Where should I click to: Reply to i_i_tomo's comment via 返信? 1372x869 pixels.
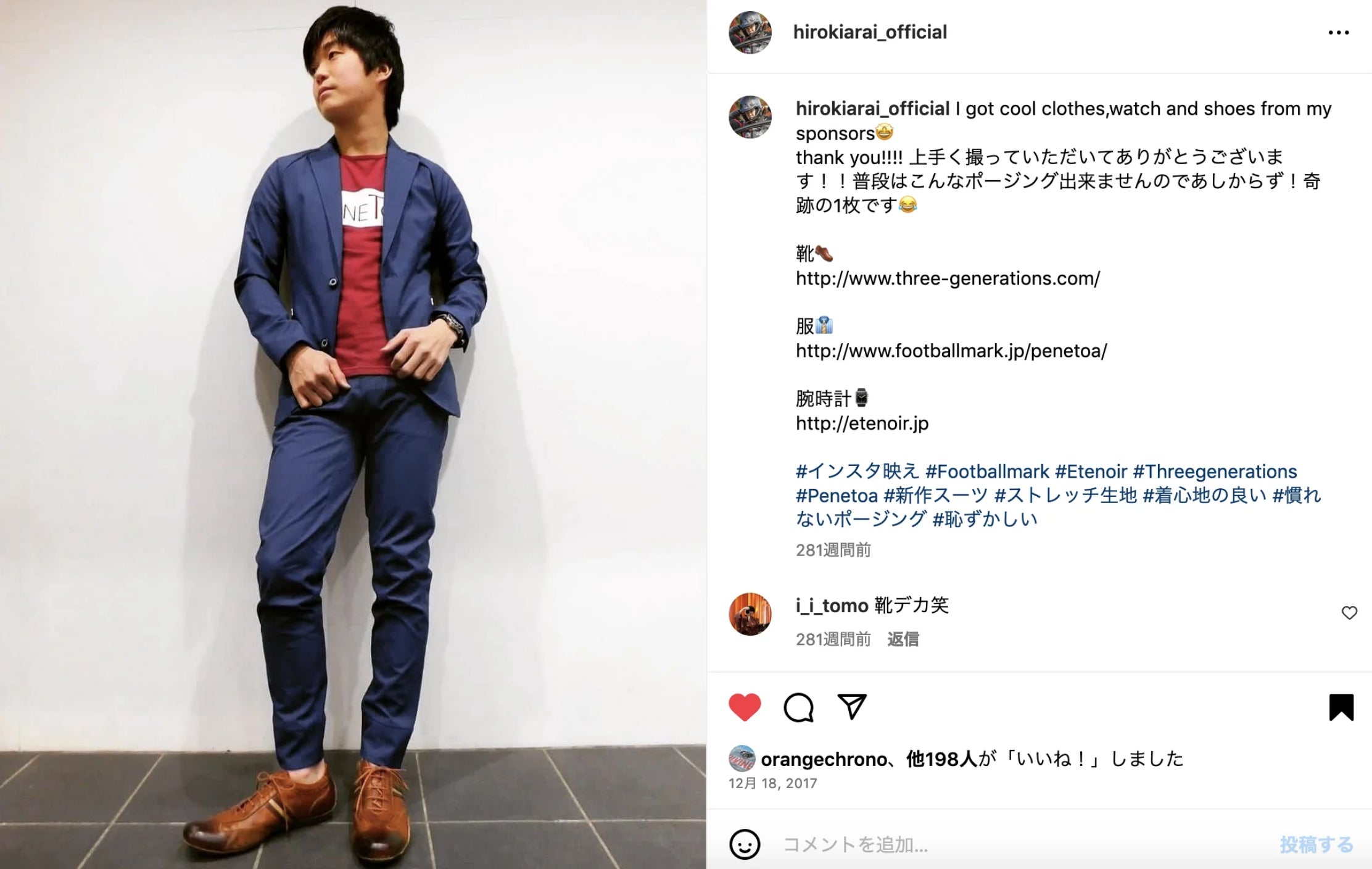[903, 639]
